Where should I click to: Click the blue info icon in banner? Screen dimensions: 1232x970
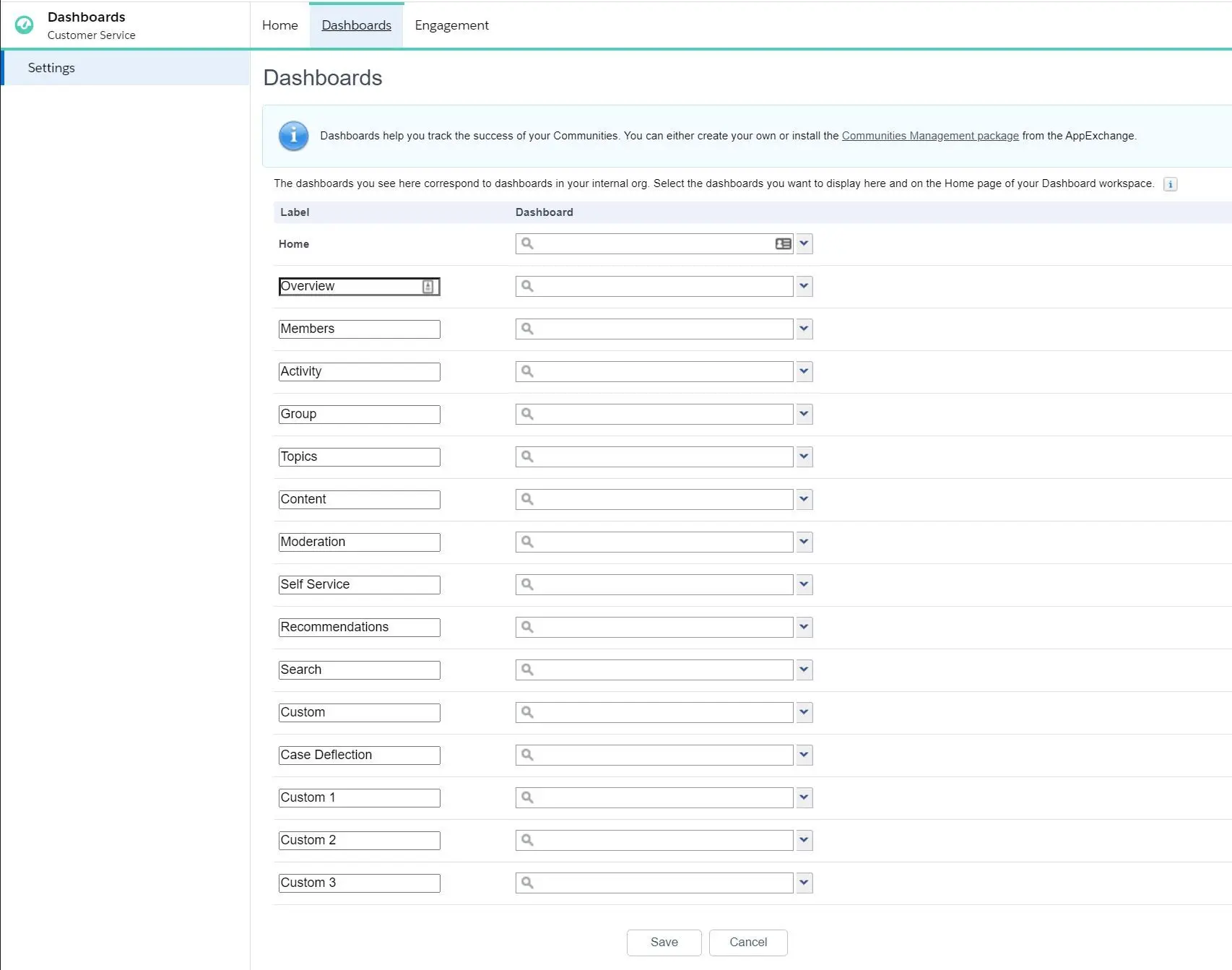[293, 136]
